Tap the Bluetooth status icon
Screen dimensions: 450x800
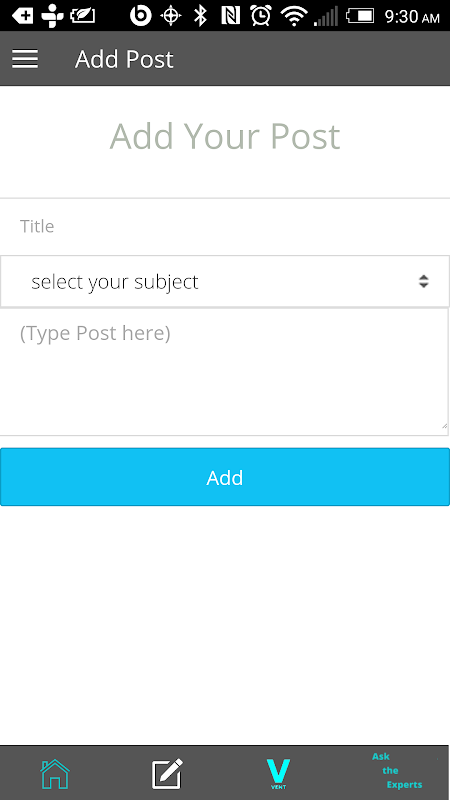(201, 16)
